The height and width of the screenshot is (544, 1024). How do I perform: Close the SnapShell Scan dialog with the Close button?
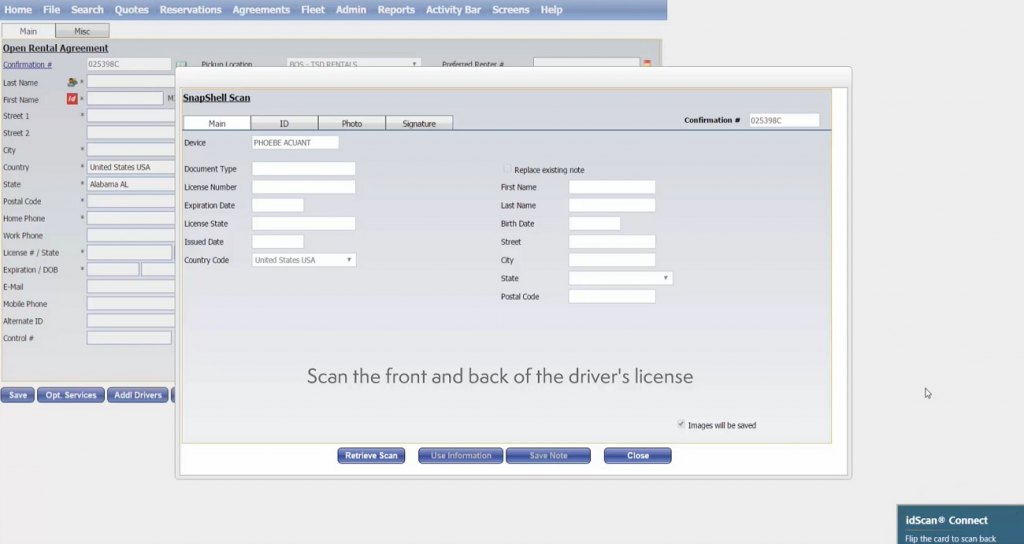[637, 455]
